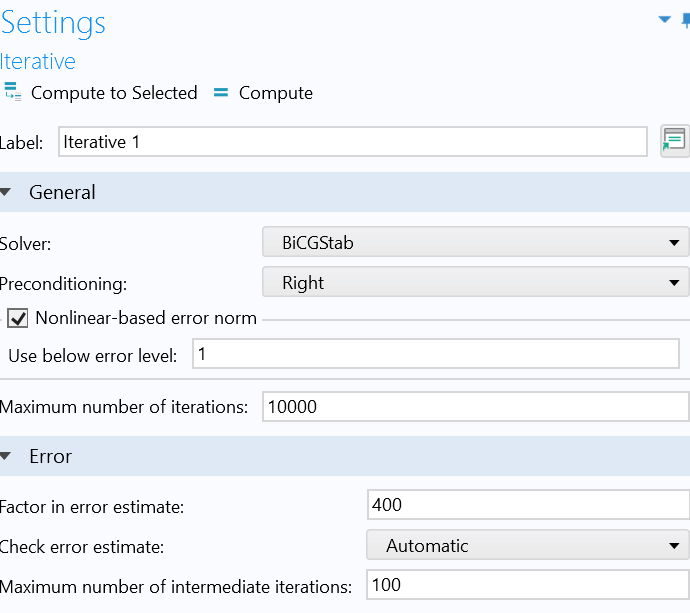
Task: Open the Solver dropdown showing BiCGStab
Action: point(475,242)
